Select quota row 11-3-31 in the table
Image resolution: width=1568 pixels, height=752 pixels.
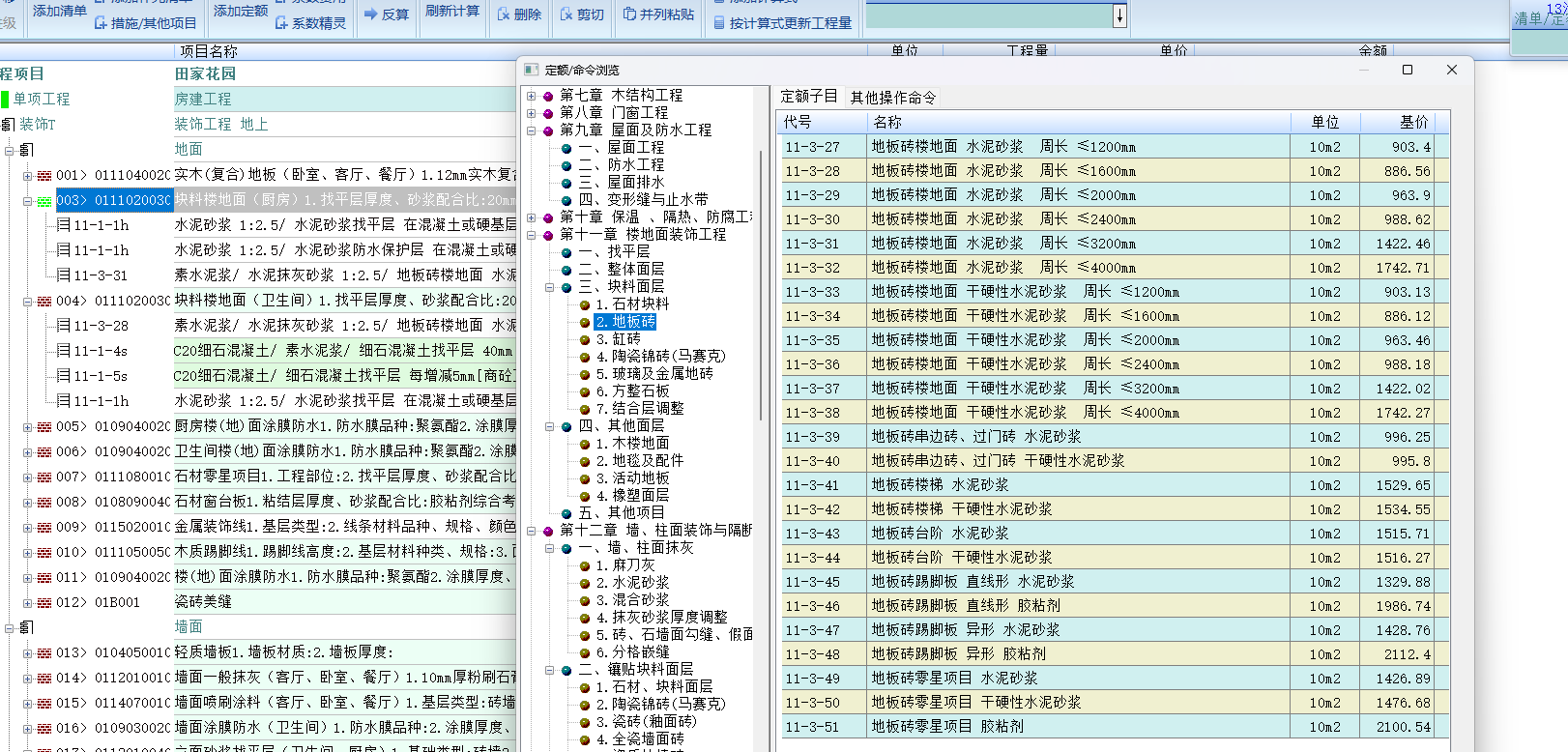pos(1115,244)
